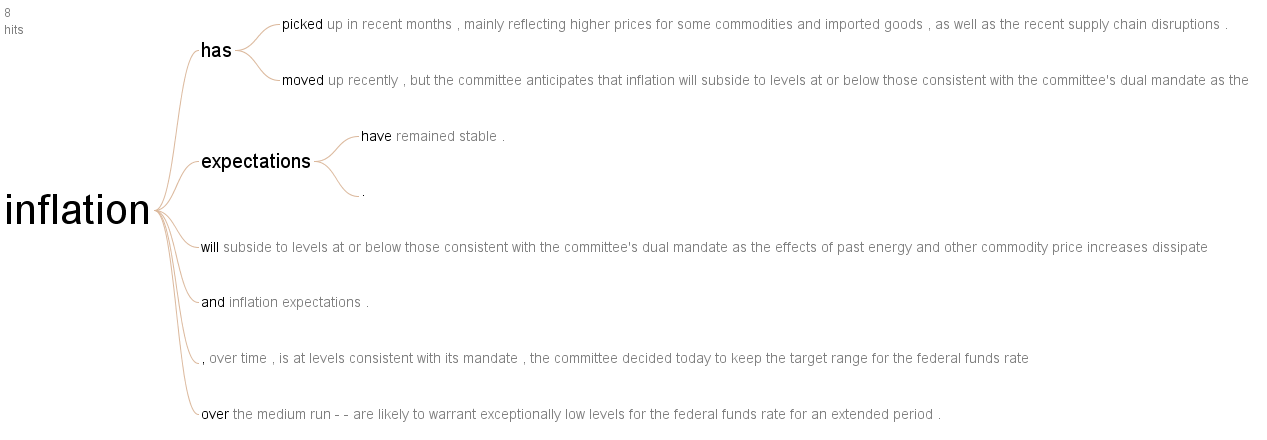The width and height of the screenshot is (1267, 440).
Task: Select the 'moved' word branch
Action: pos(303,80)
